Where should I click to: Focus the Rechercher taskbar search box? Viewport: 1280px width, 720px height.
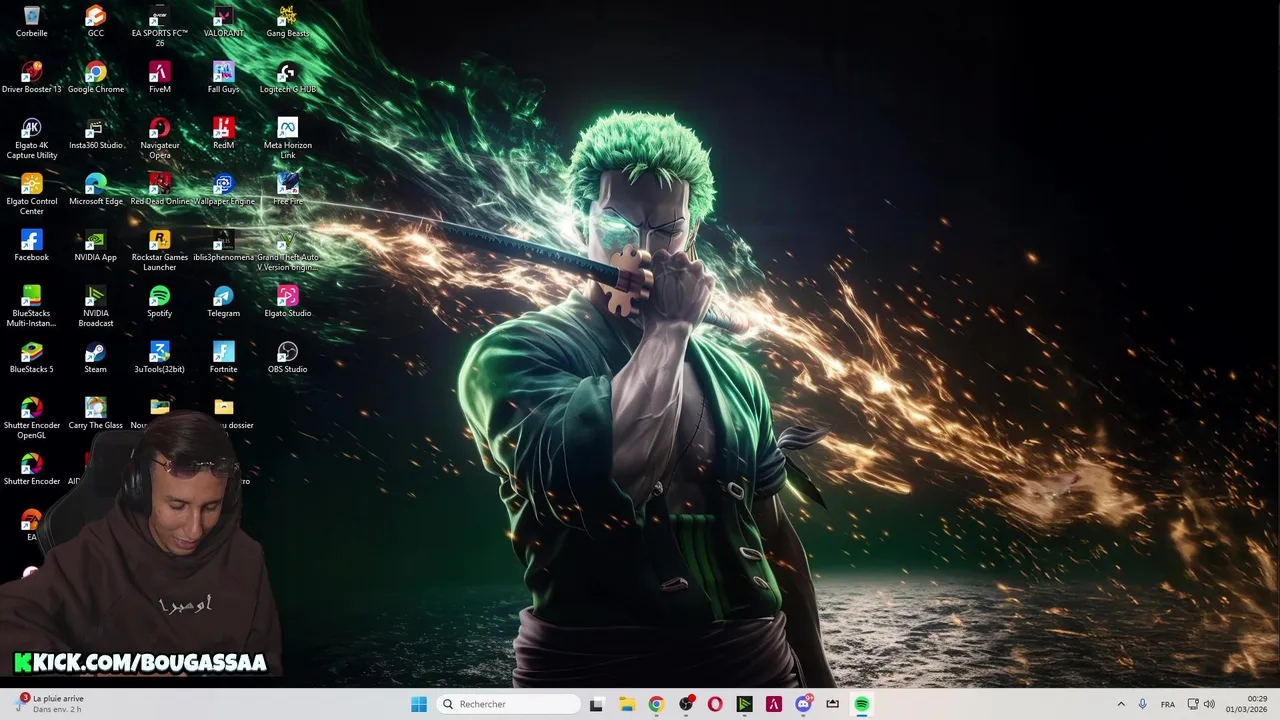(x=508, y=704)
